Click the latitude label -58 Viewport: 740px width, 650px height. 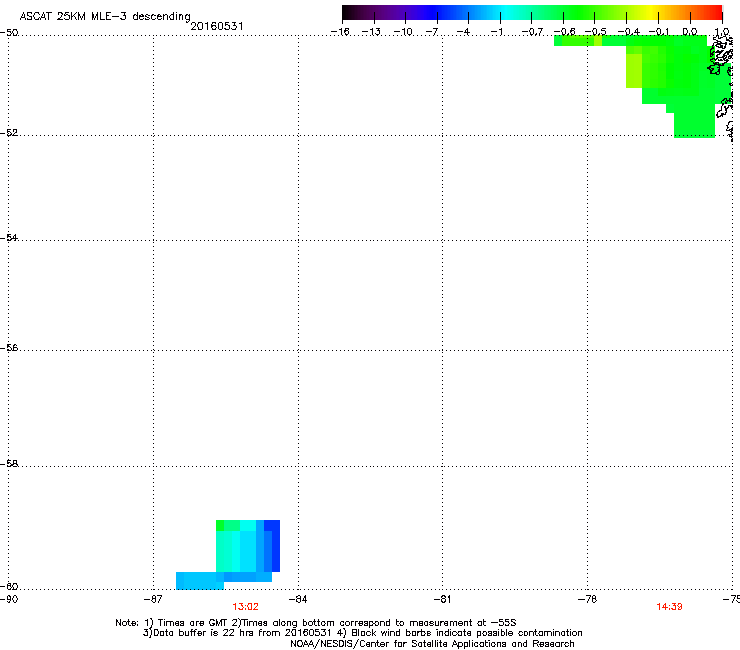tap(9, 464)
